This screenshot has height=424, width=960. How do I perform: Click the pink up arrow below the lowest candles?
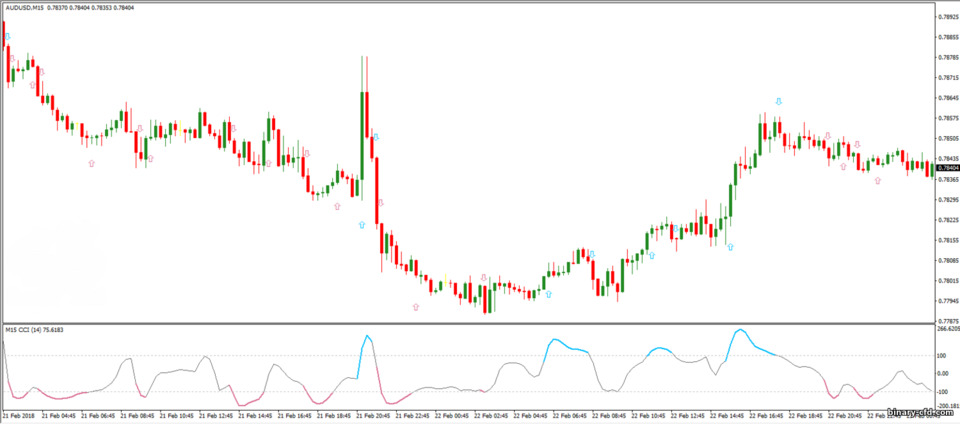coord(416,307)
